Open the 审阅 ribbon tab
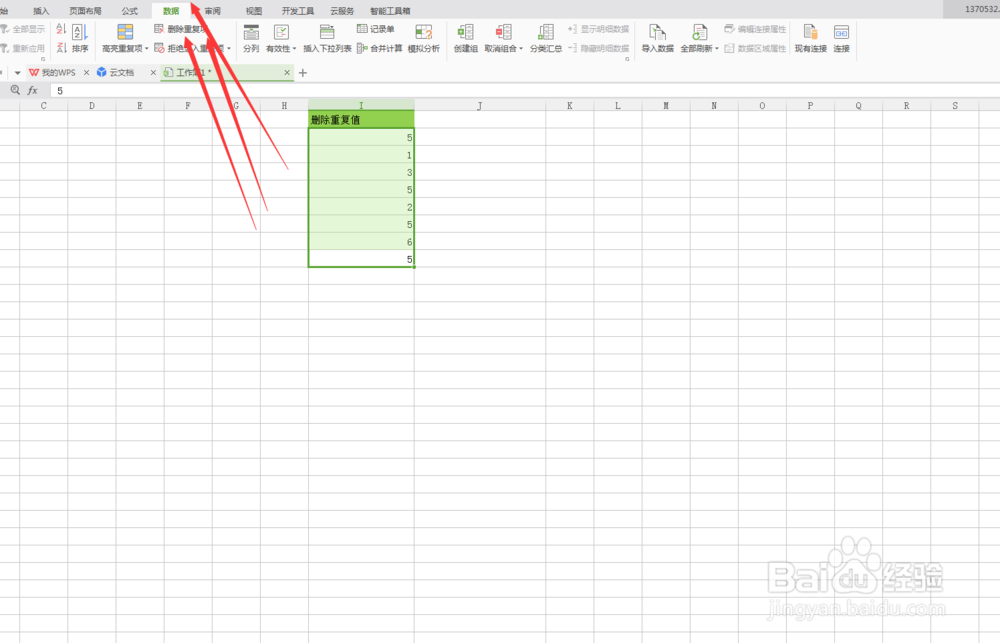This screenshot has height=643, width=1000. click(x=212, y=11)
